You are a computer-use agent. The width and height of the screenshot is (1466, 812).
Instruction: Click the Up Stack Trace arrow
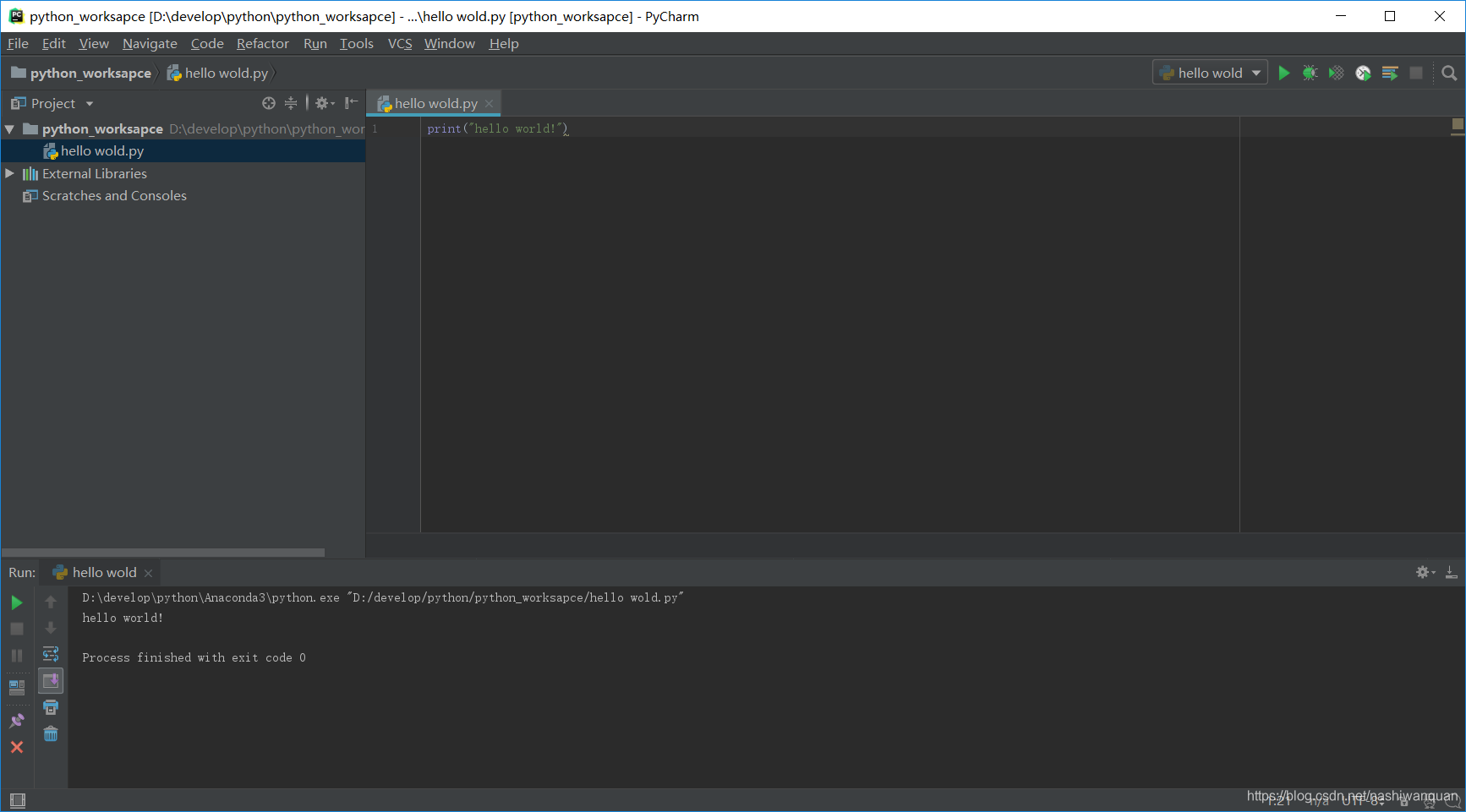(51, 602)
